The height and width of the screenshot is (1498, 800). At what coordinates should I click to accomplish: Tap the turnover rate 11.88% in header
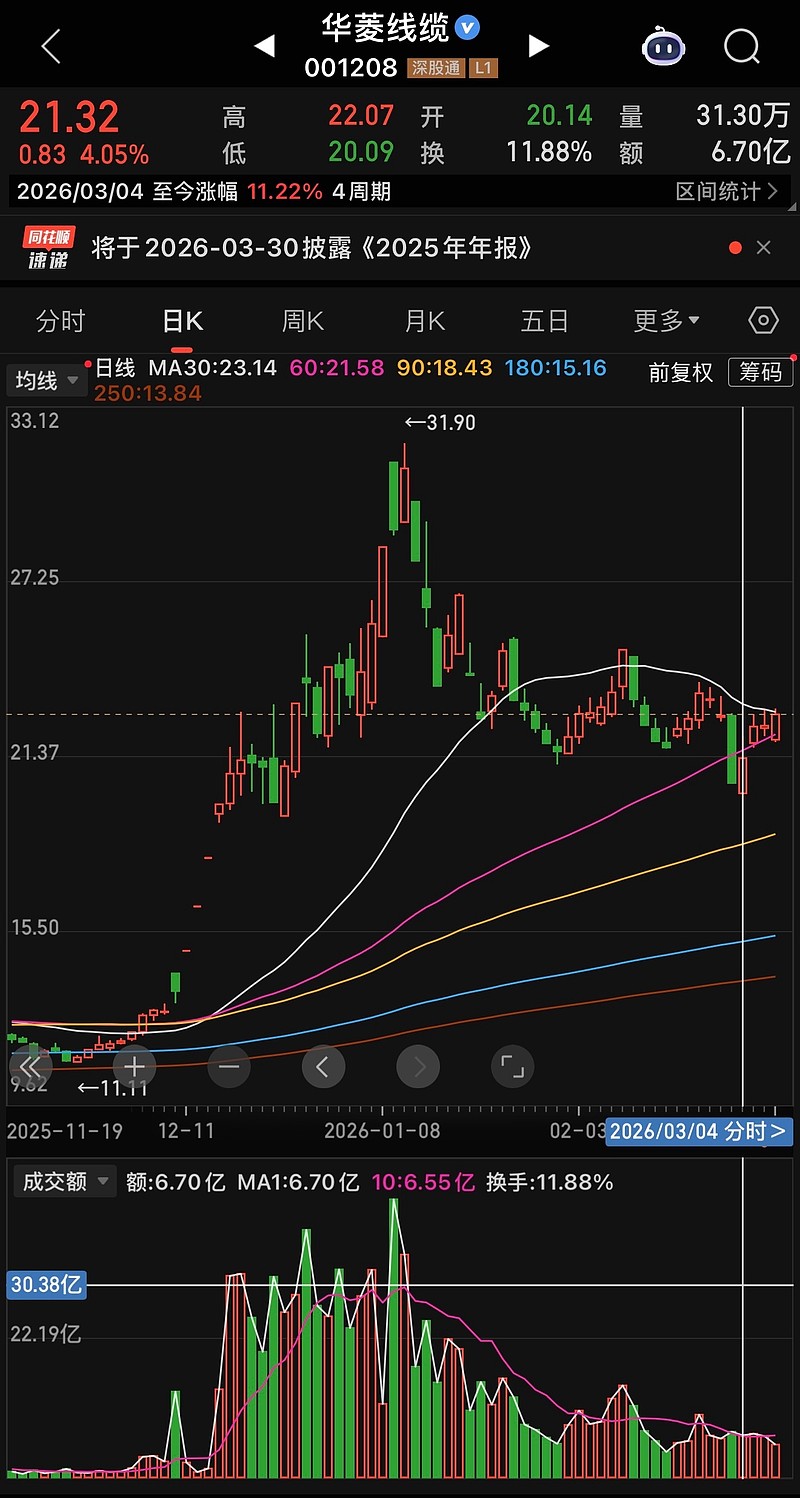[x=549, y=152]
